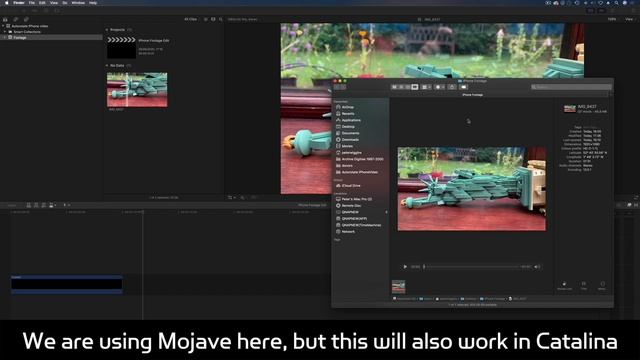Mute audio in Finder preview

coord(537,267)
